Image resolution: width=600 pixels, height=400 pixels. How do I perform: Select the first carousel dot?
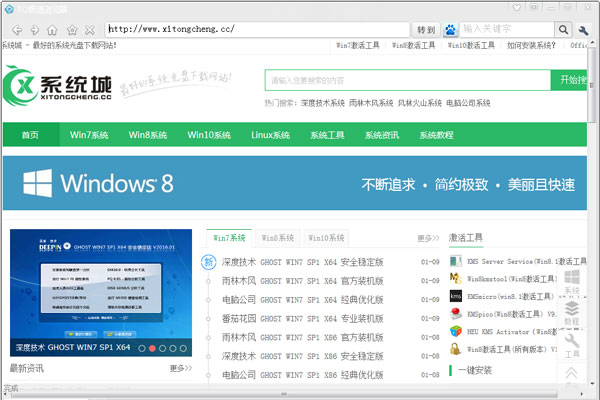click(142, 348)
